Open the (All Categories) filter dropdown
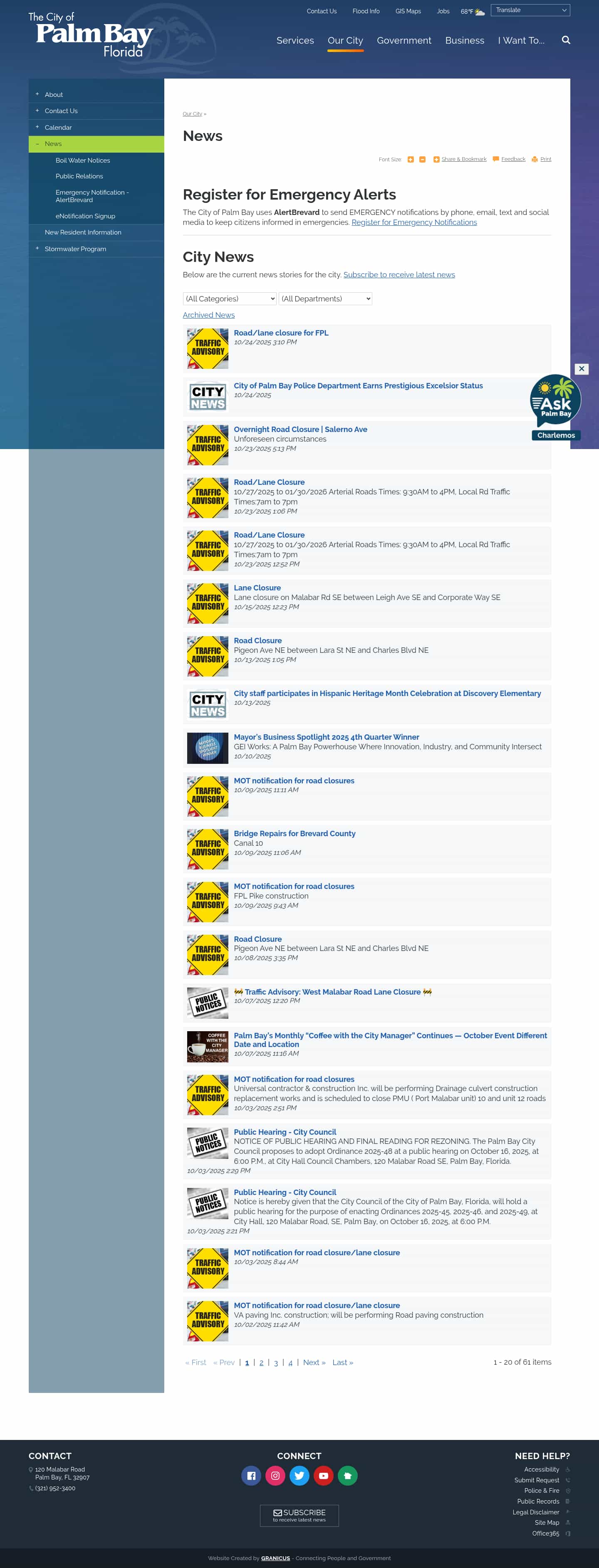This screenshot has height=1568, width=599. (x=230, y=299)
